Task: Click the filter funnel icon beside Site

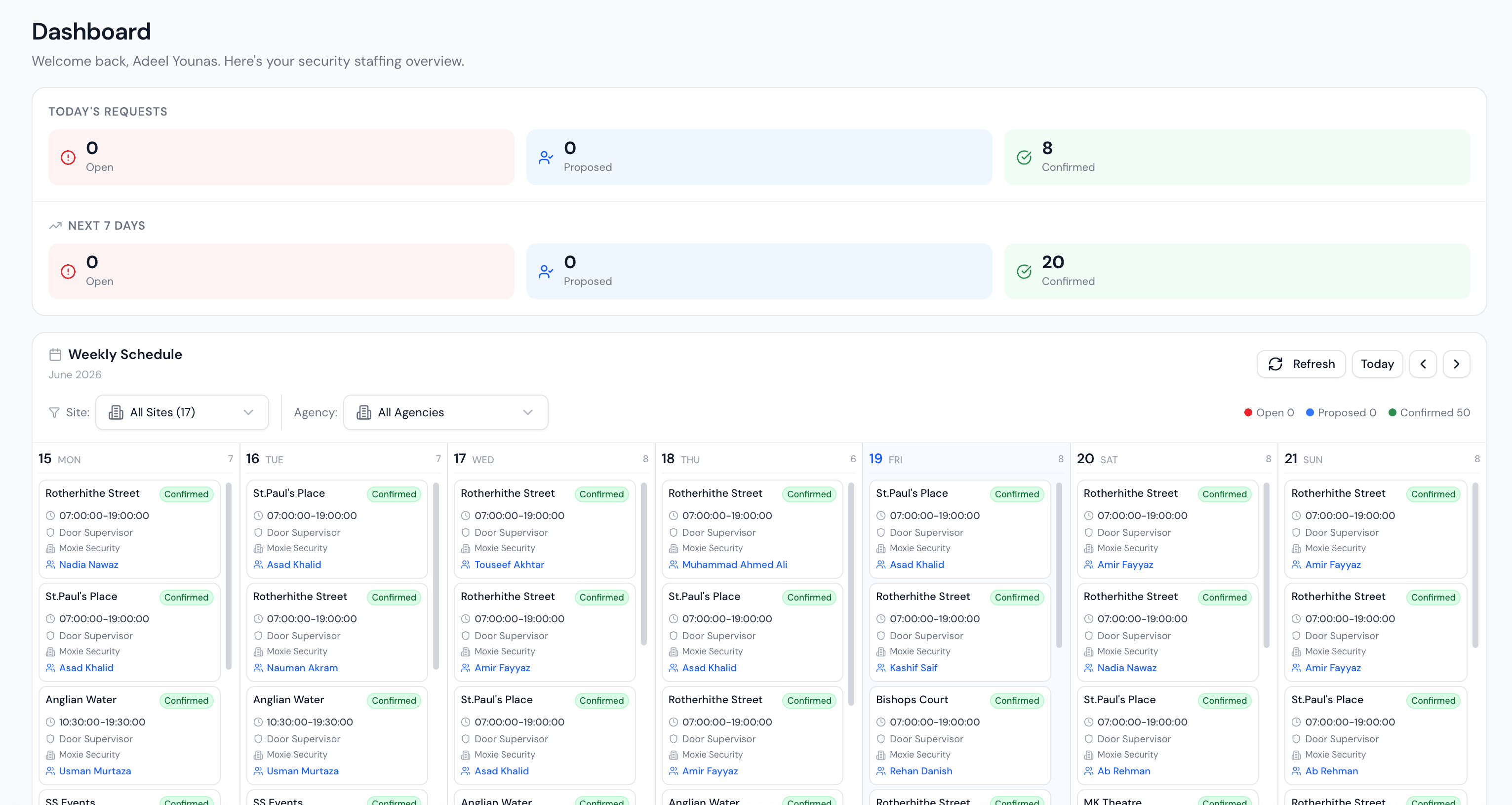Action: click(x=54, y=413)
